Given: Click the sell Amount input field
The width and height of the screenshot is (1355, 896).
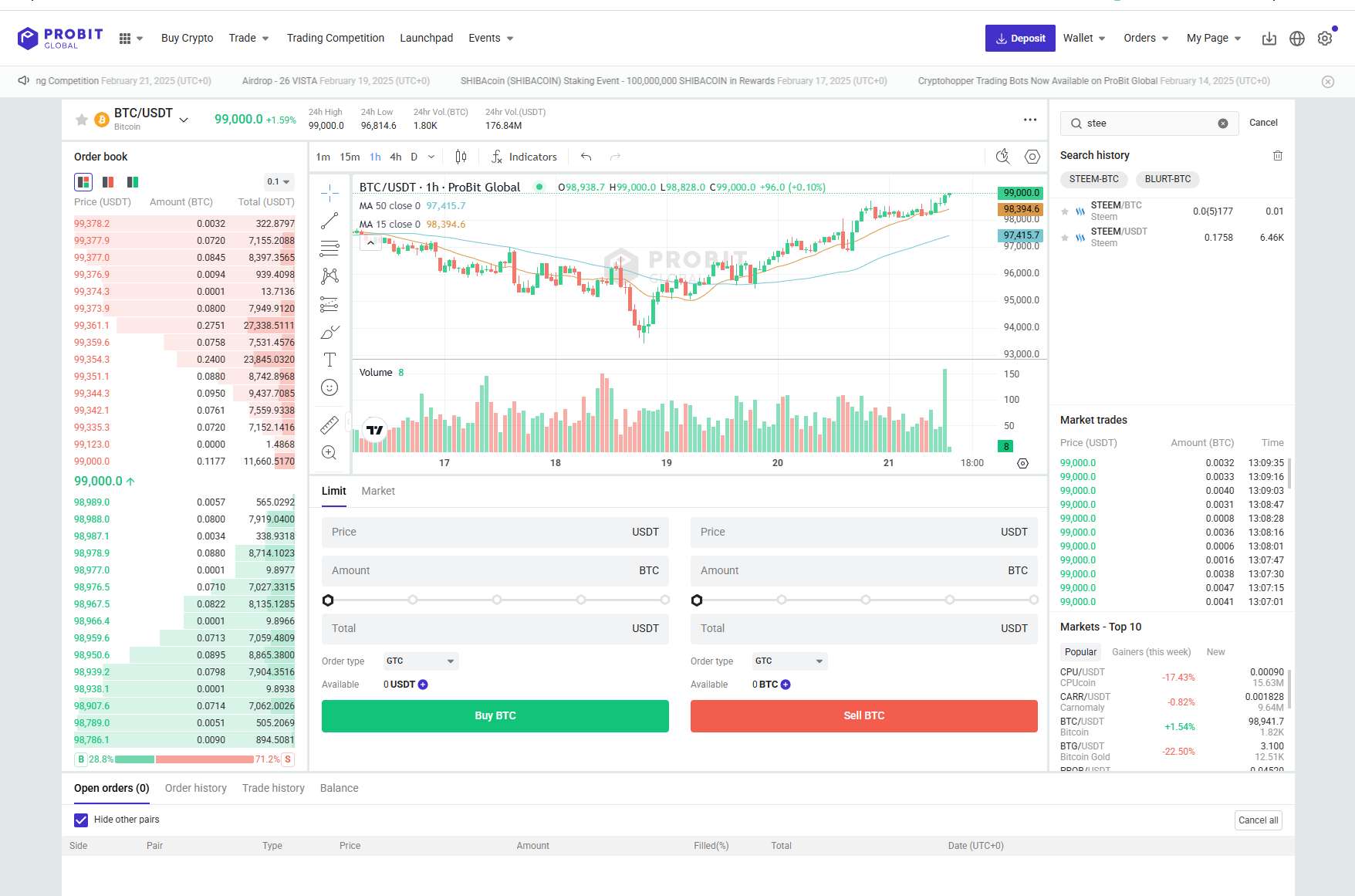Looking at the screenshot, I should (x=864, y=570).
